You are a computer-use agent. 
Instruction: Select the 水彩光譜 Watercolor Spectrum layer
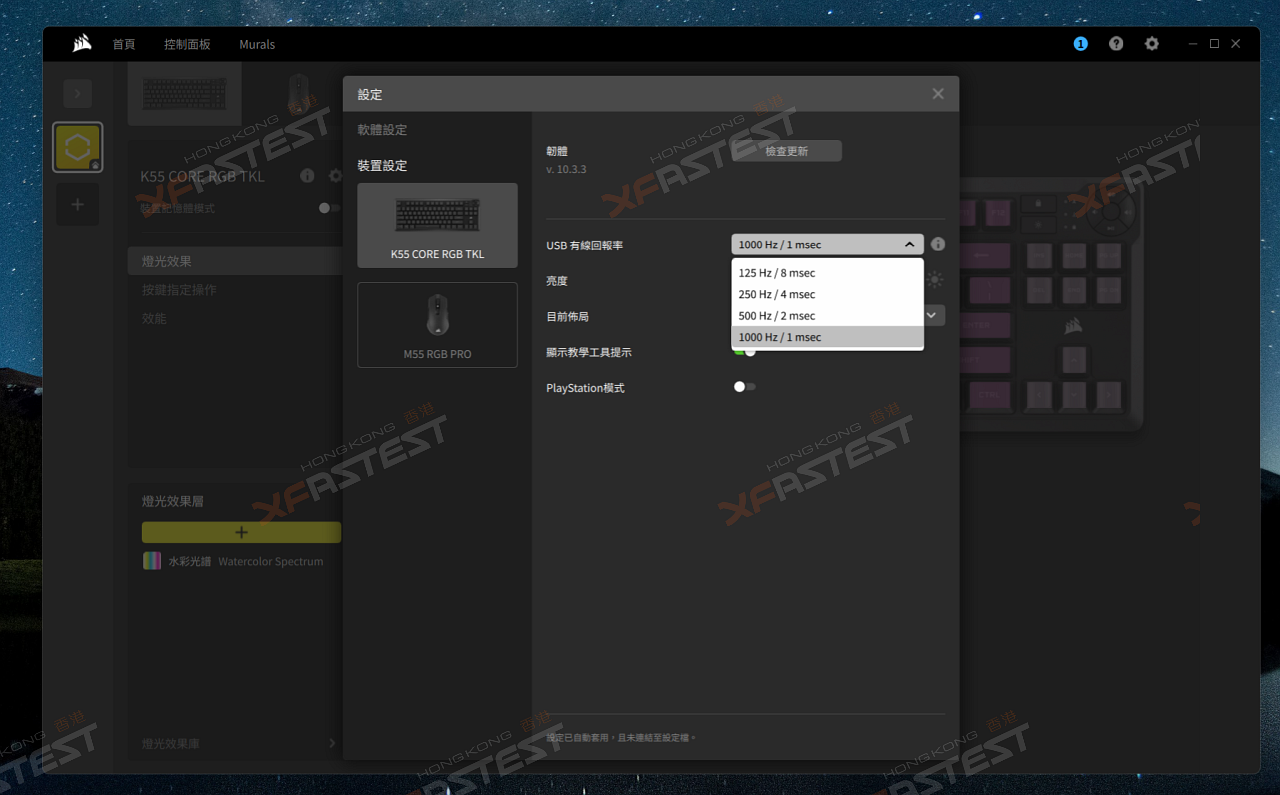tap(235, 561)
